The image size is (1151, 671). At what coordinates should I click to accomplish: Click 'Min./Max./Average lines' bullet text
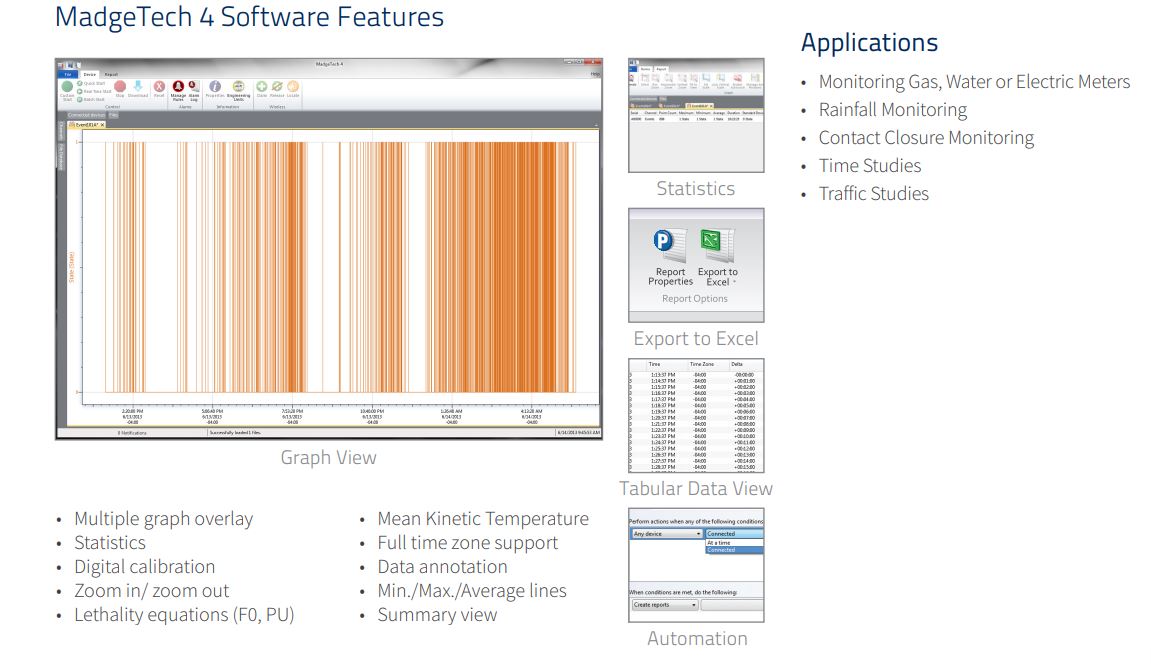point(472,590)
